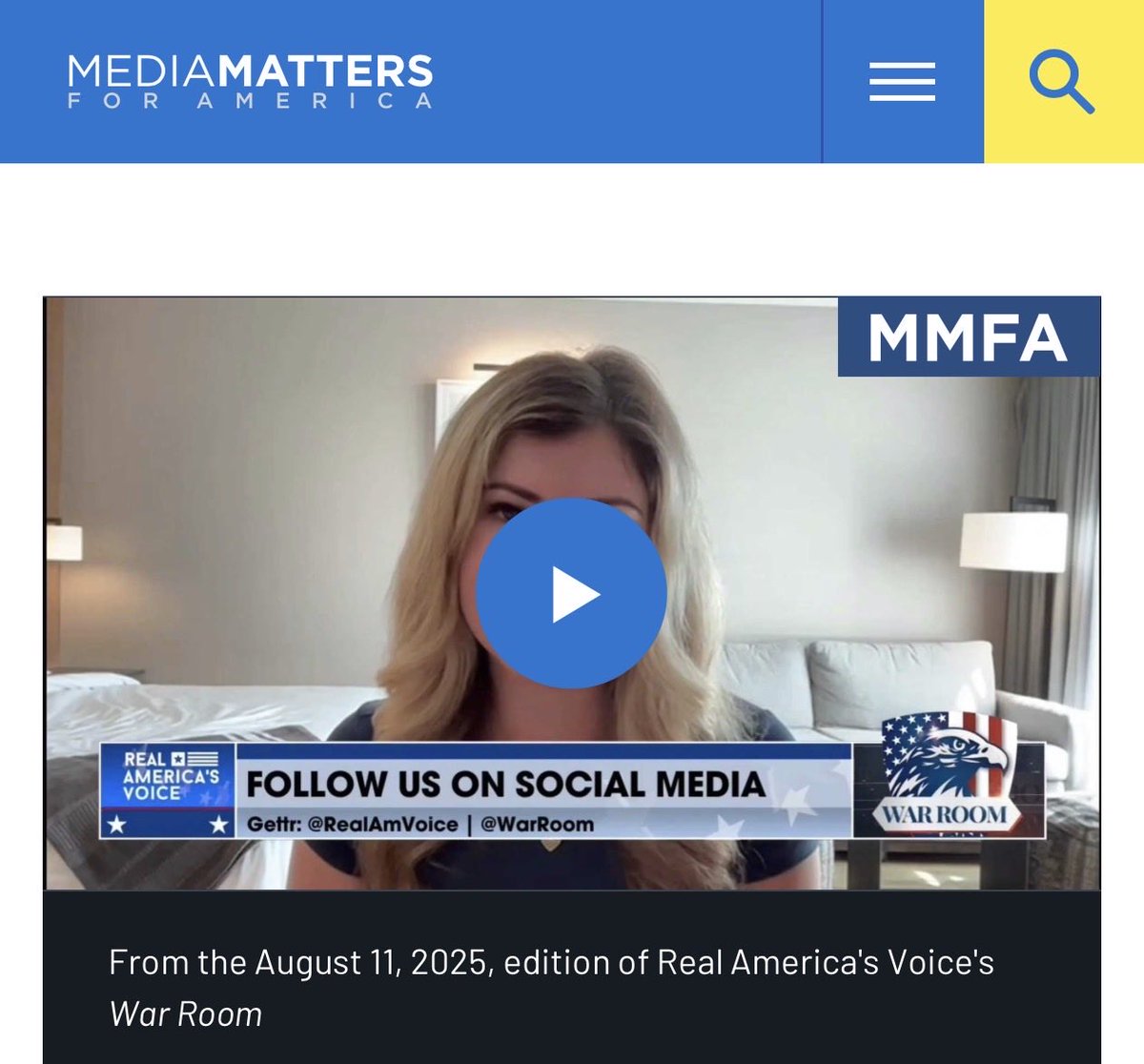Click the video thumbnail background near lamp
This screenshot has height=1064, width=1144.
tap(1012, 541)
